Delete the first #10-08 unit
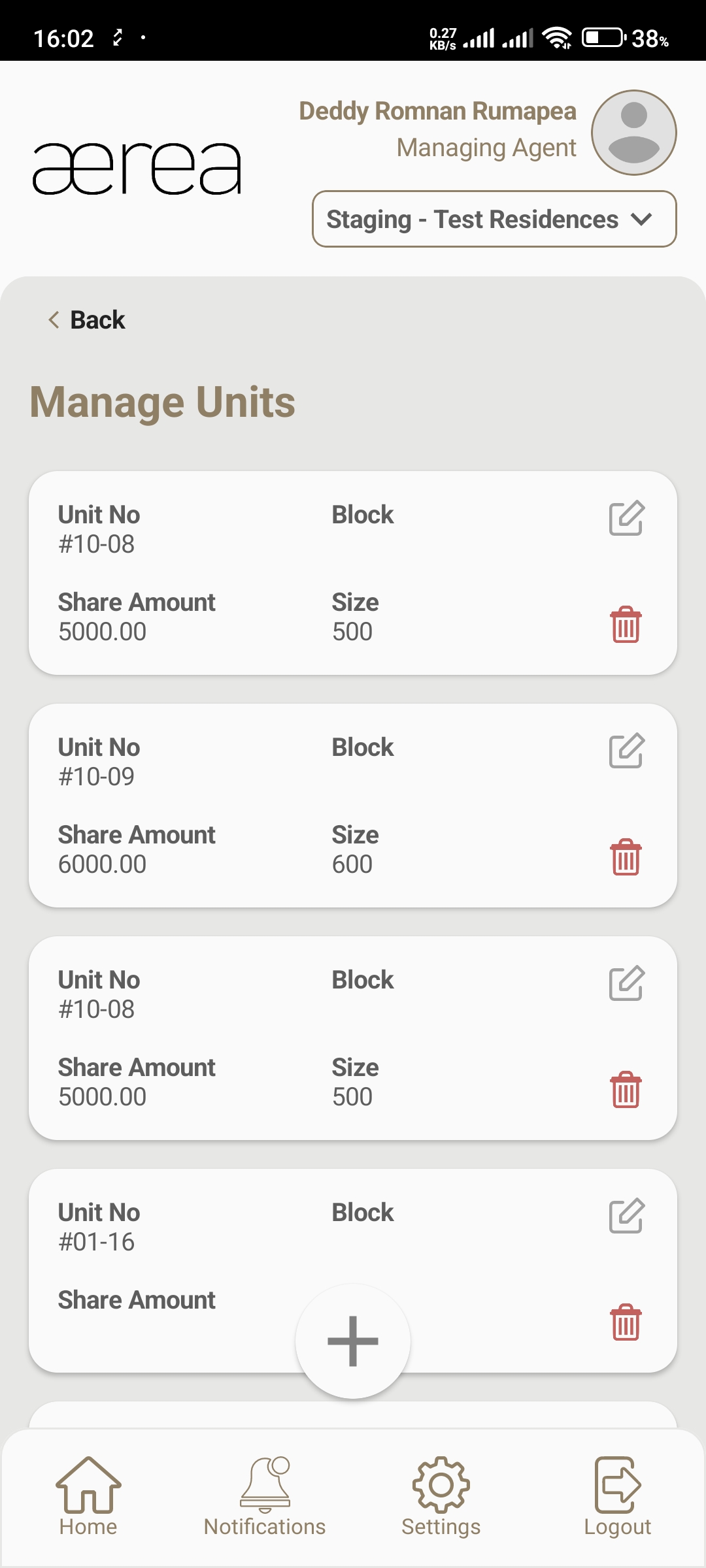 click(x=626, y=625)
